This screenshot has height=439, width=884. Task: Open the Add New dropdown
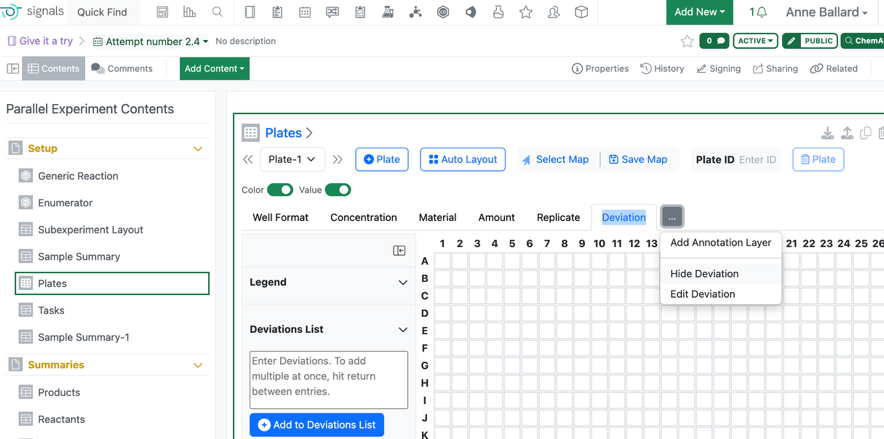700,12
